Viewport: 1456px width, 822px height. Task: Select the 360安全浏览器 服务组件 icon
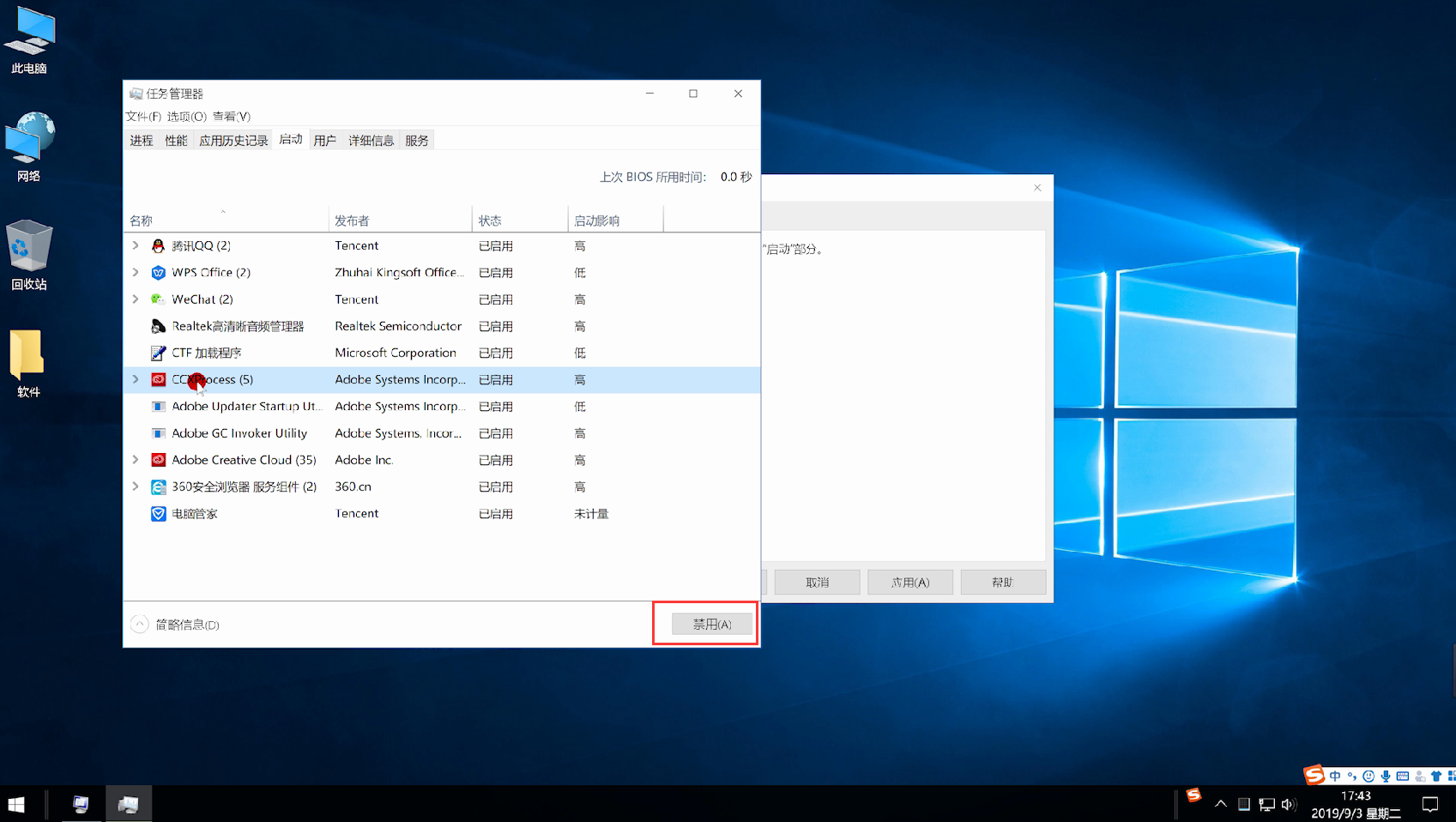158,487
